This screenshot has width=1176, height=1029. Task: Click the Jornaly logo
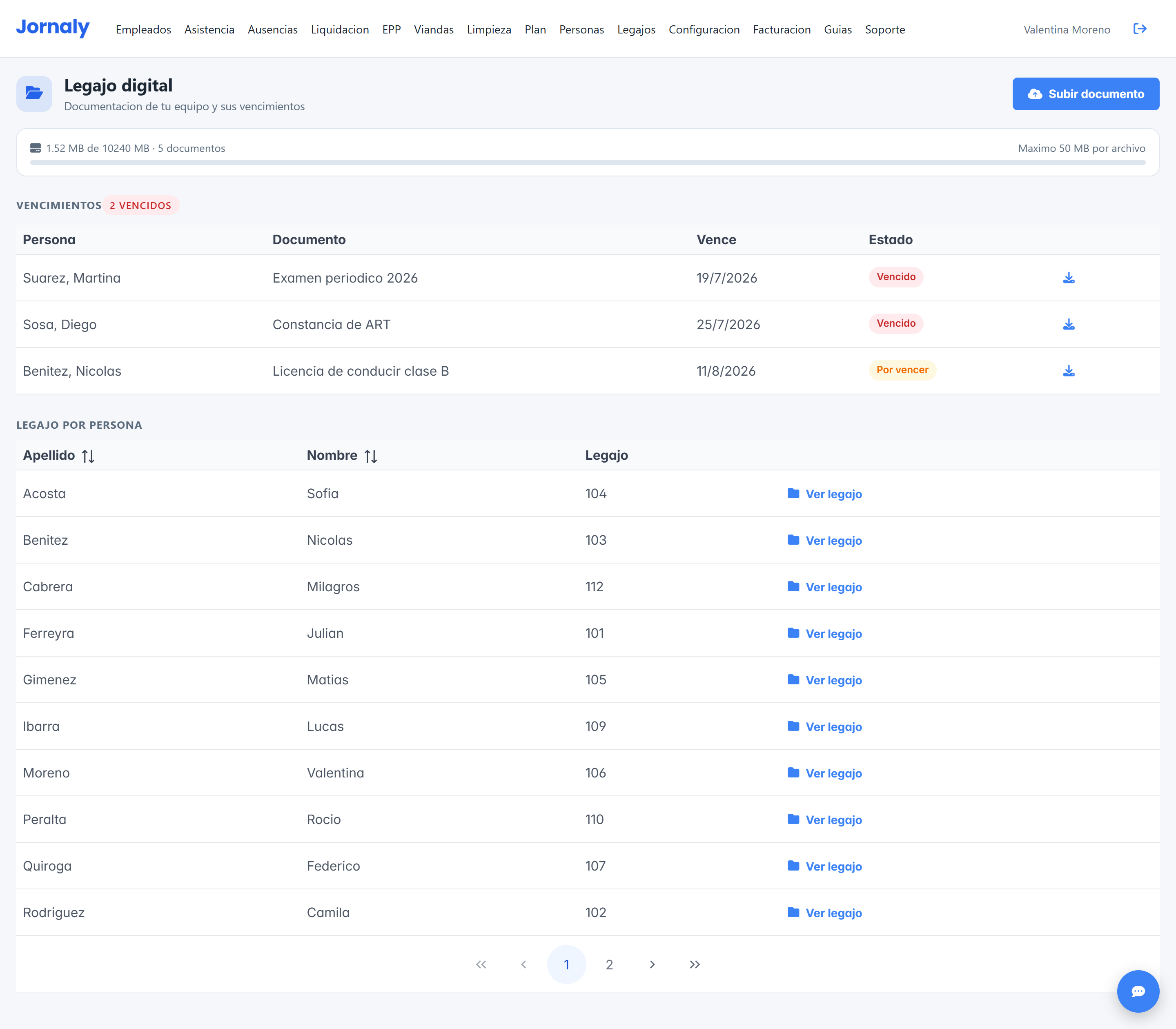coord(53,28)
